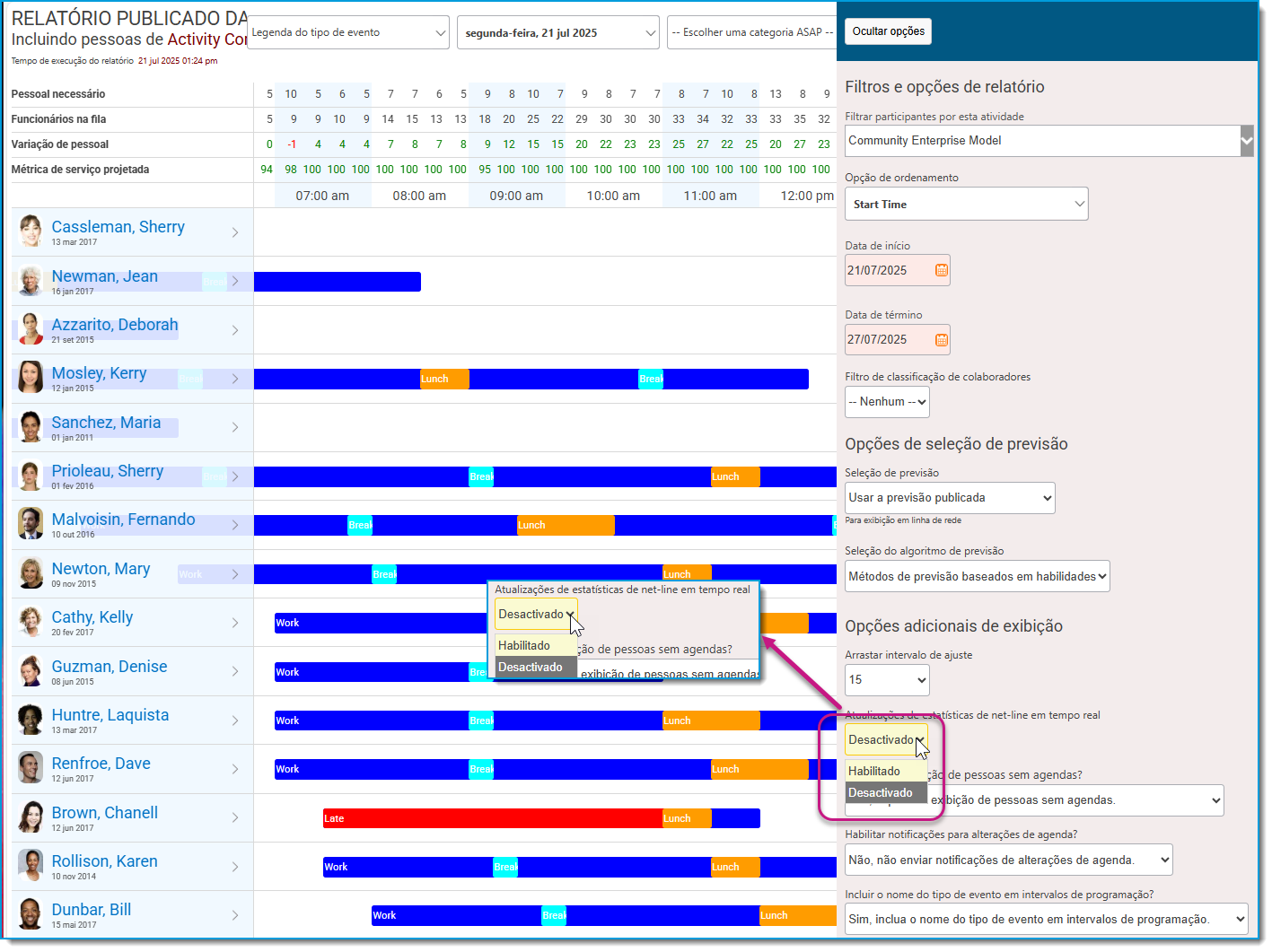Click the cyan Break block for Malvoisin, Fernando
This screenshot has height=952, width=1272.
(360, 525)
